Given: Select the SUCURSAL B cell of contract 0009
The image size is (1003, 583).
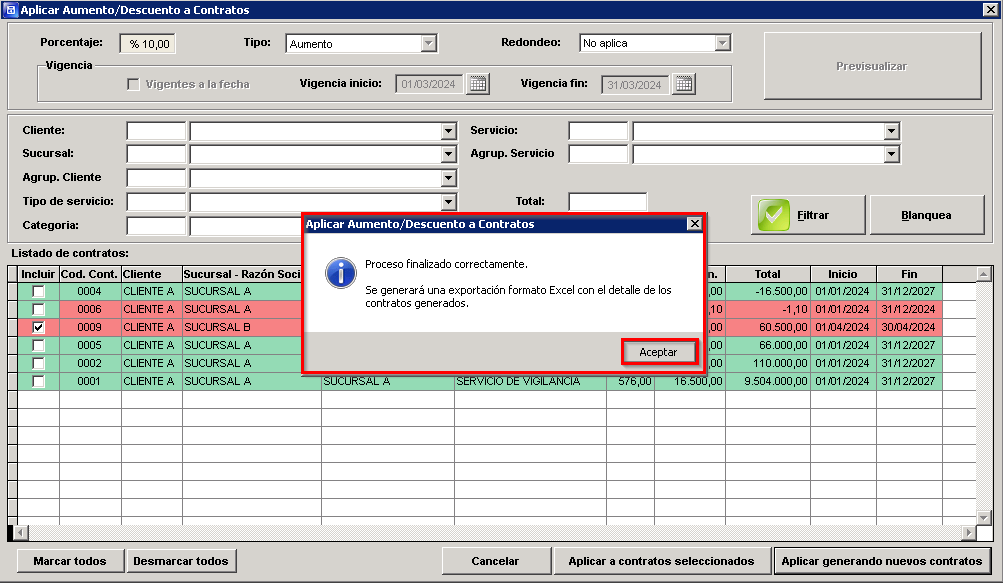Looking at the screenshot, I should (x=242, y=327).
